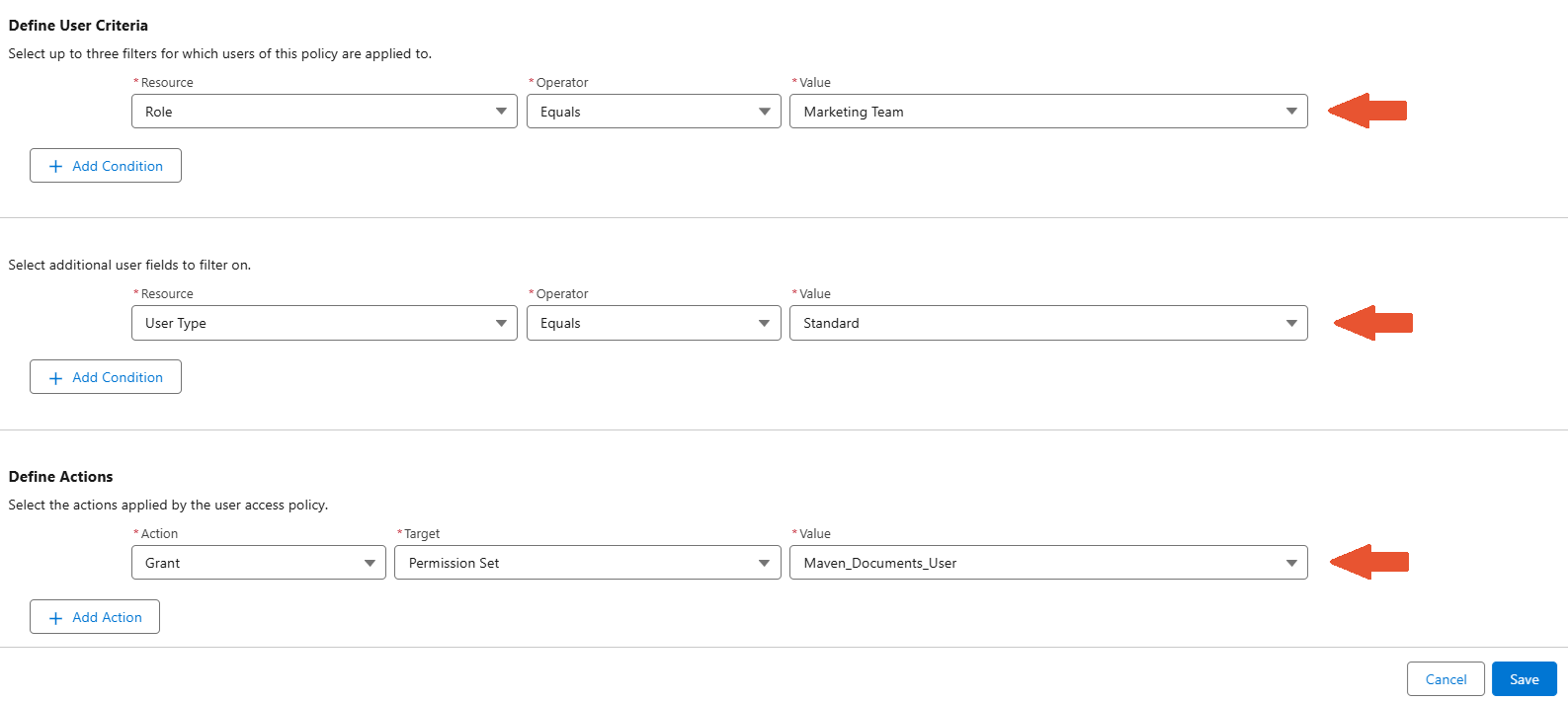Open the Permission Set target dropdown
This screenshot has height=702, width=1568.
point(588,563)
